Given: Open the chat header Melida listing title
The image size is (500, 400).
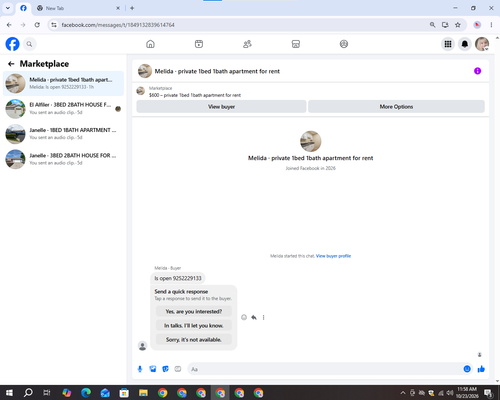Looking at the screenshot, I should (217, 71).
